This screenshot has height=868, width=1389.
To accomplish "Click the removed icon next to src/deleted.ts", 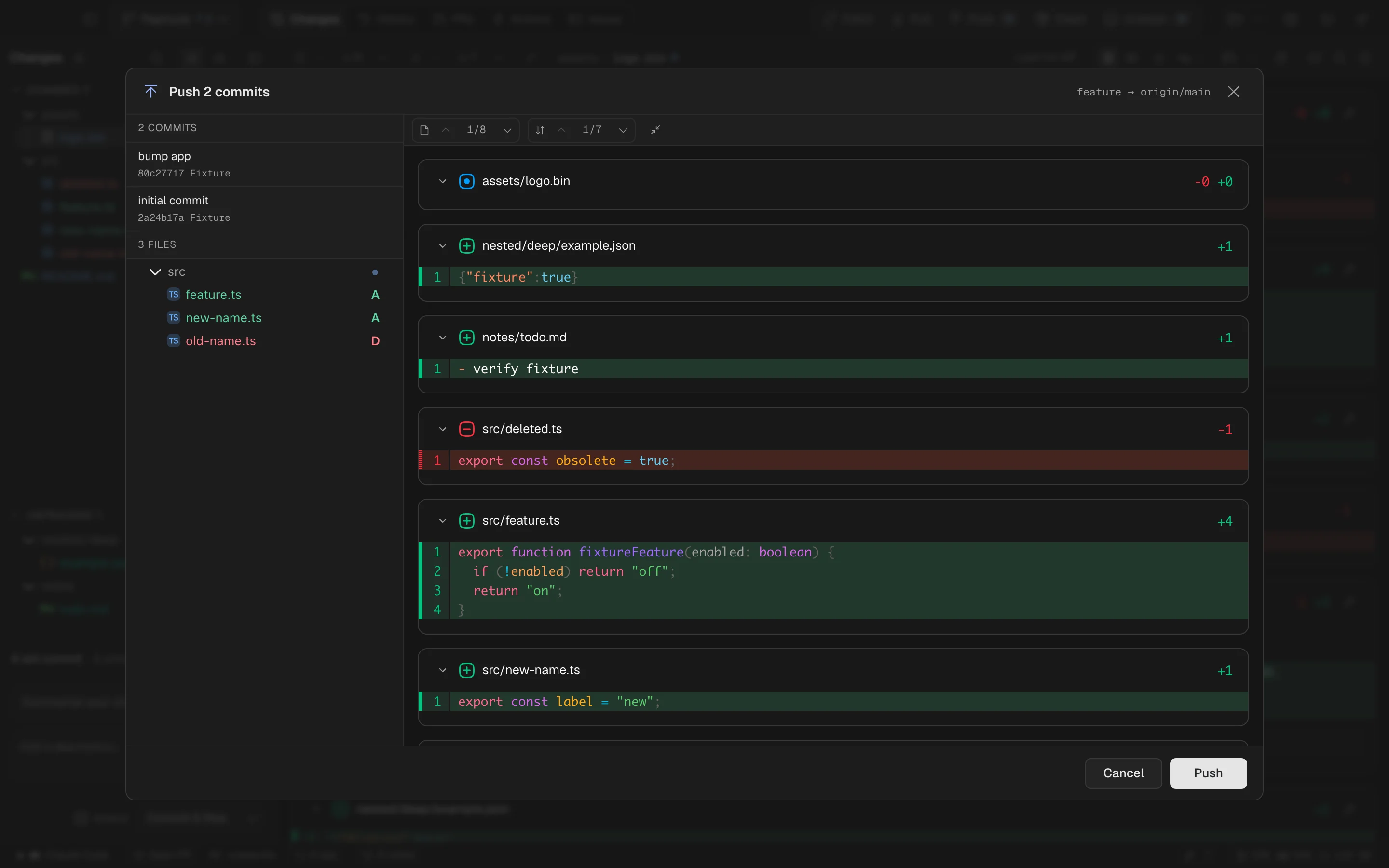I will coord(467,429).
